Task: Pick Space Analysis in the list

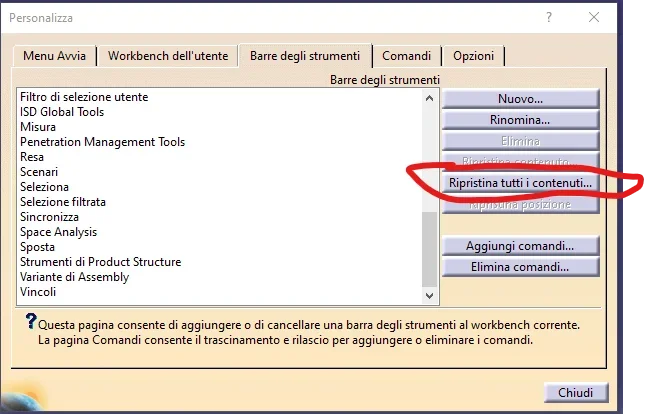Action: point(58,232)
